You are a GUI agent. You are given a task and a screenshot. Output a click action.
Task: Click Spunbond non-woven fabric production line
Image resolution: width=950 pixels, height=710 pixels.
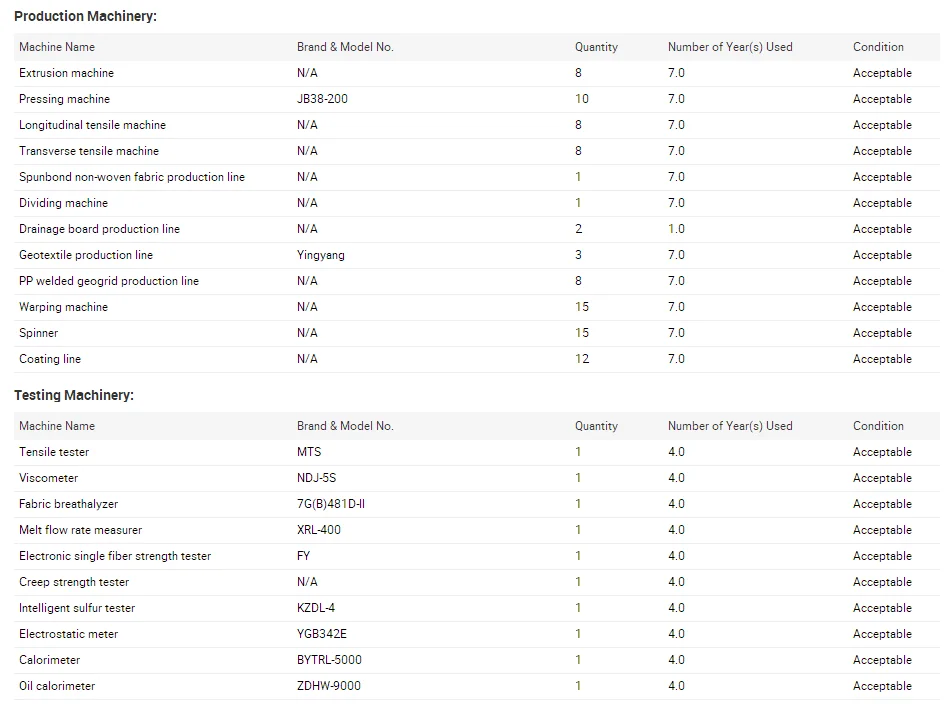click(132, 177)
